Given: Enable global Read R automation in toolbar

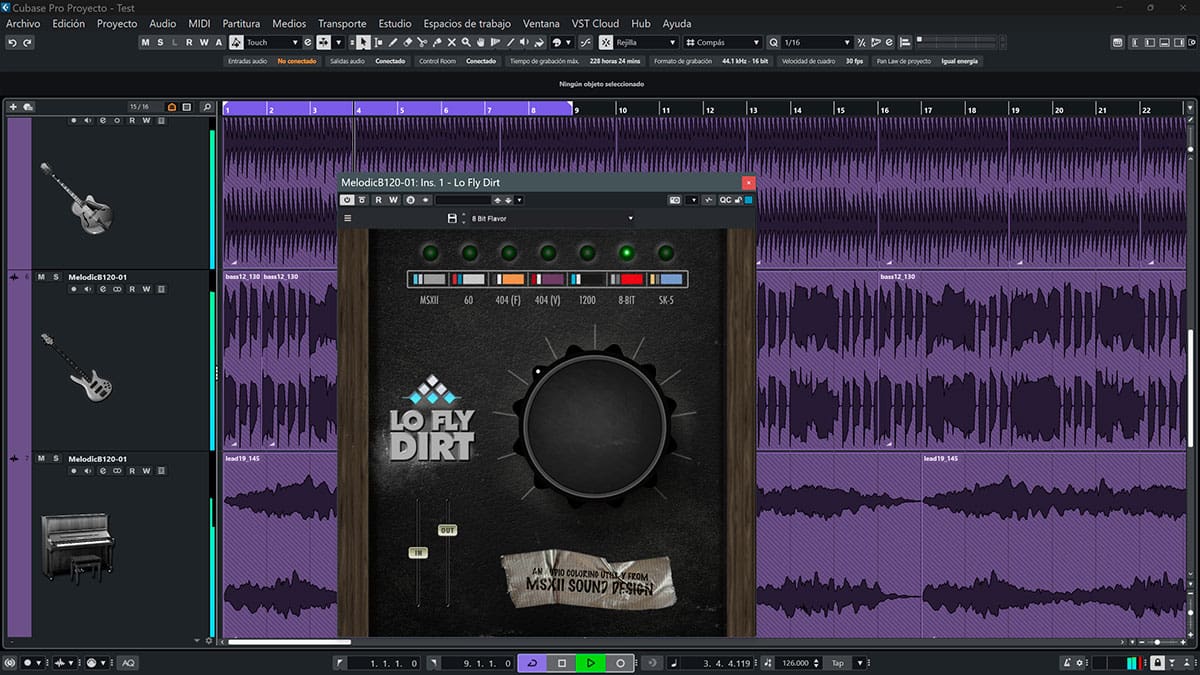Looking at the screenshot, I should coord(189,42).
